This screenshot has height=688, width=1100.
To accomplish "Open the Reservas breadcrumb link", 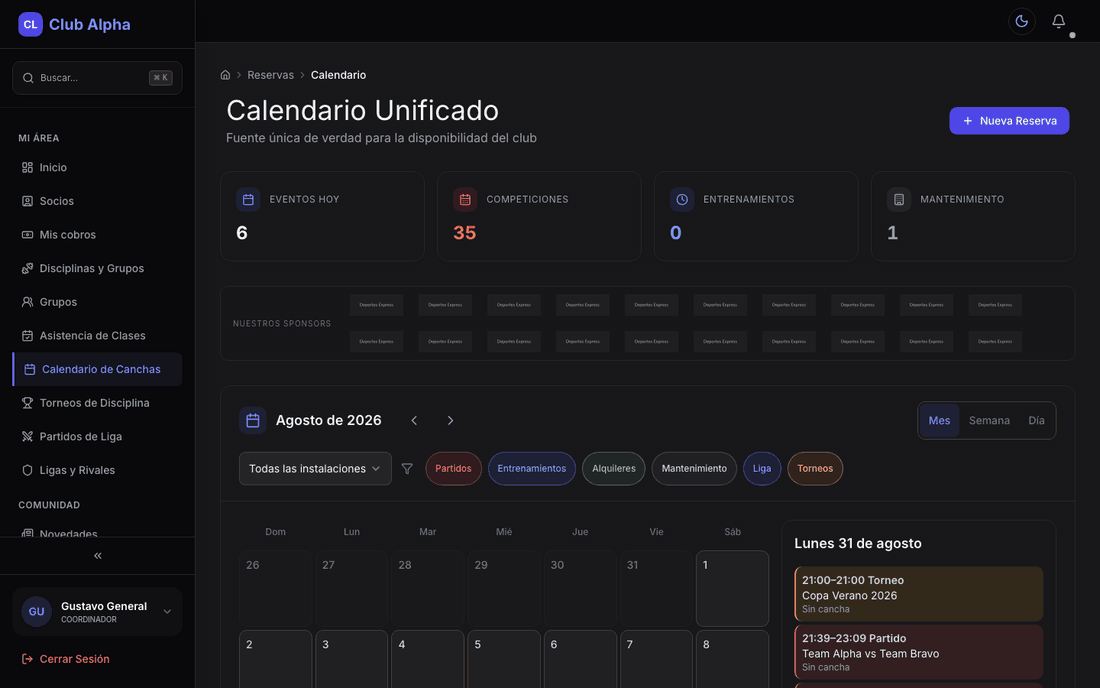I will coord(270,75).
